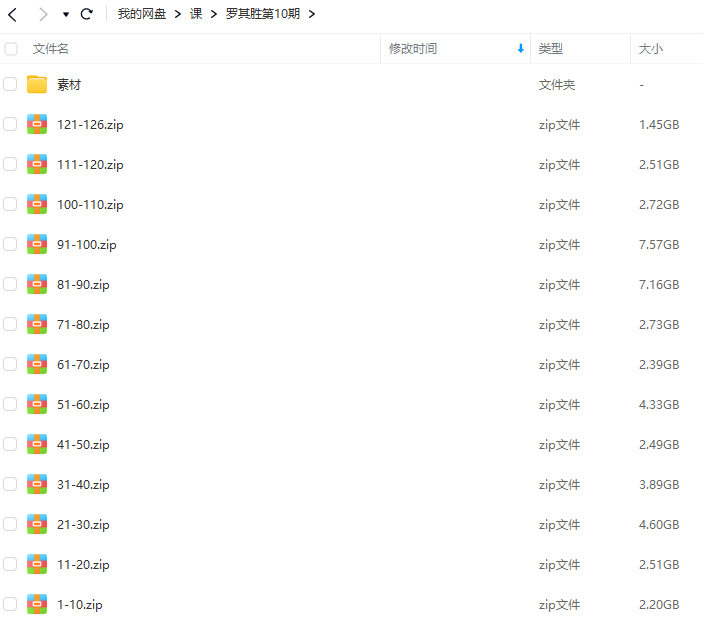Go to 我的网盘 in the breadcrumb
Screen dimensions: 703x625
tap(141, 14)
